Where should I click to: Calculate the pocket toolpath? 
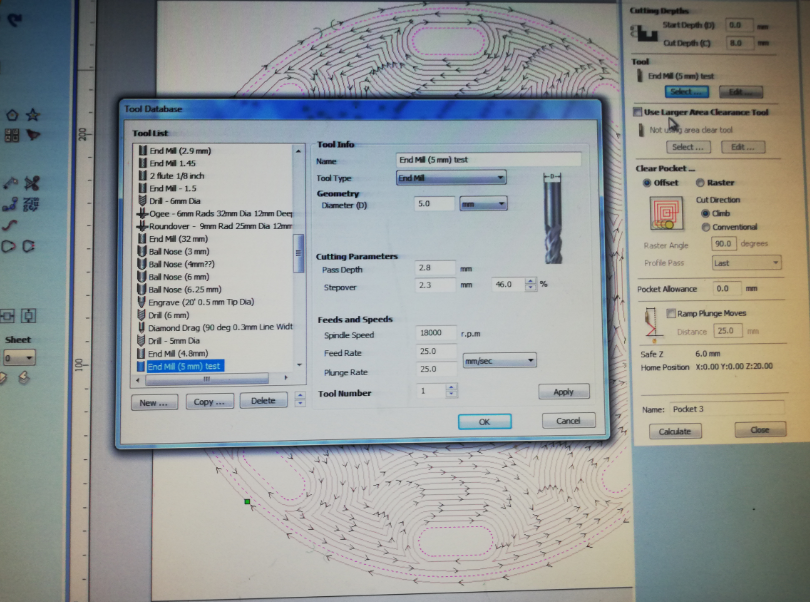click(675, 431)
